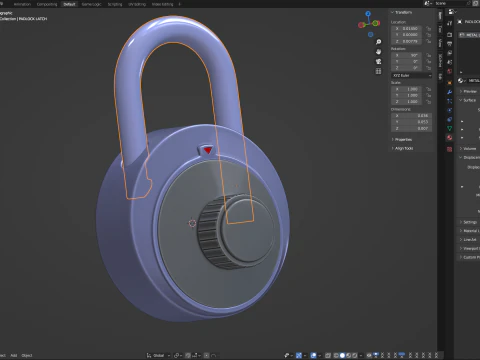Toggle proportional editing in the header
The width and height of the screenshot is (480, 360).
207,355
